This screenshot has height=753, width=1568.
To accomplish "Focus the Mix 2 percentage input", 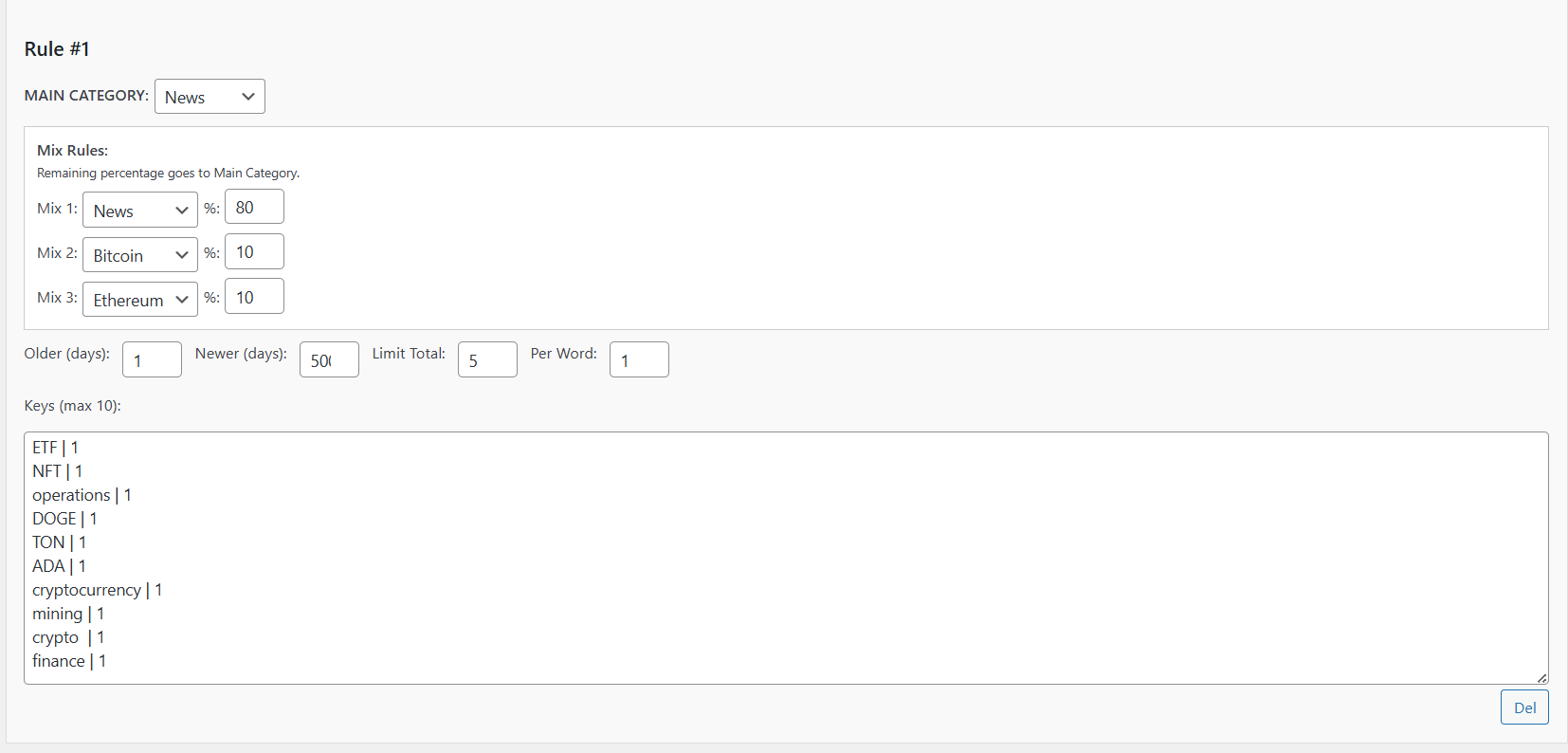I will [254, 251].
